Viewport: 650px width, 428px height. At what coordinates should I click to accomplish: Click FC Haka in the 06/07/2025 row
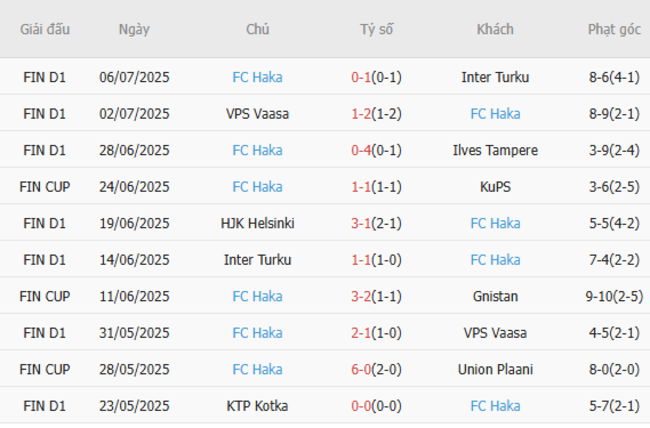pos(258,77)
